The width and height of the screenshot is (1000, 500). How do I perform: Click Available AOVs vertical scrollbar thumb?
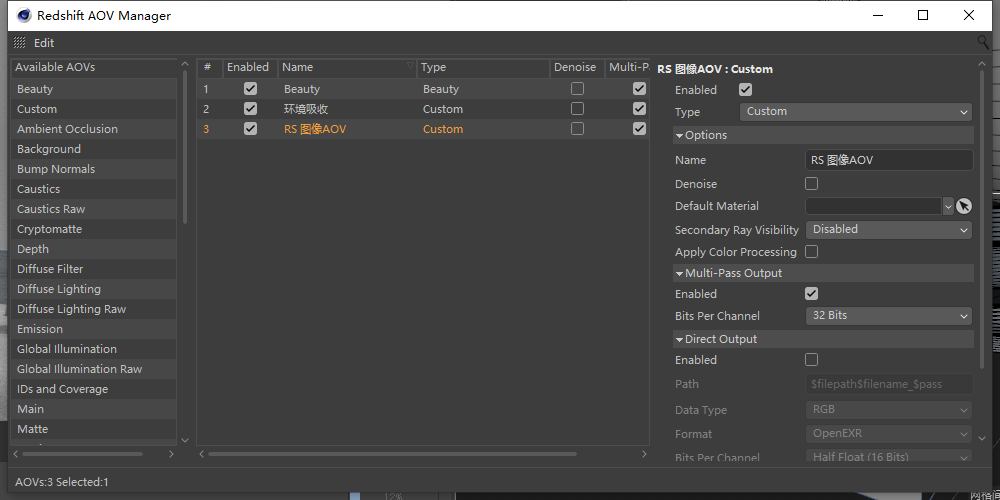click(185, 147)
